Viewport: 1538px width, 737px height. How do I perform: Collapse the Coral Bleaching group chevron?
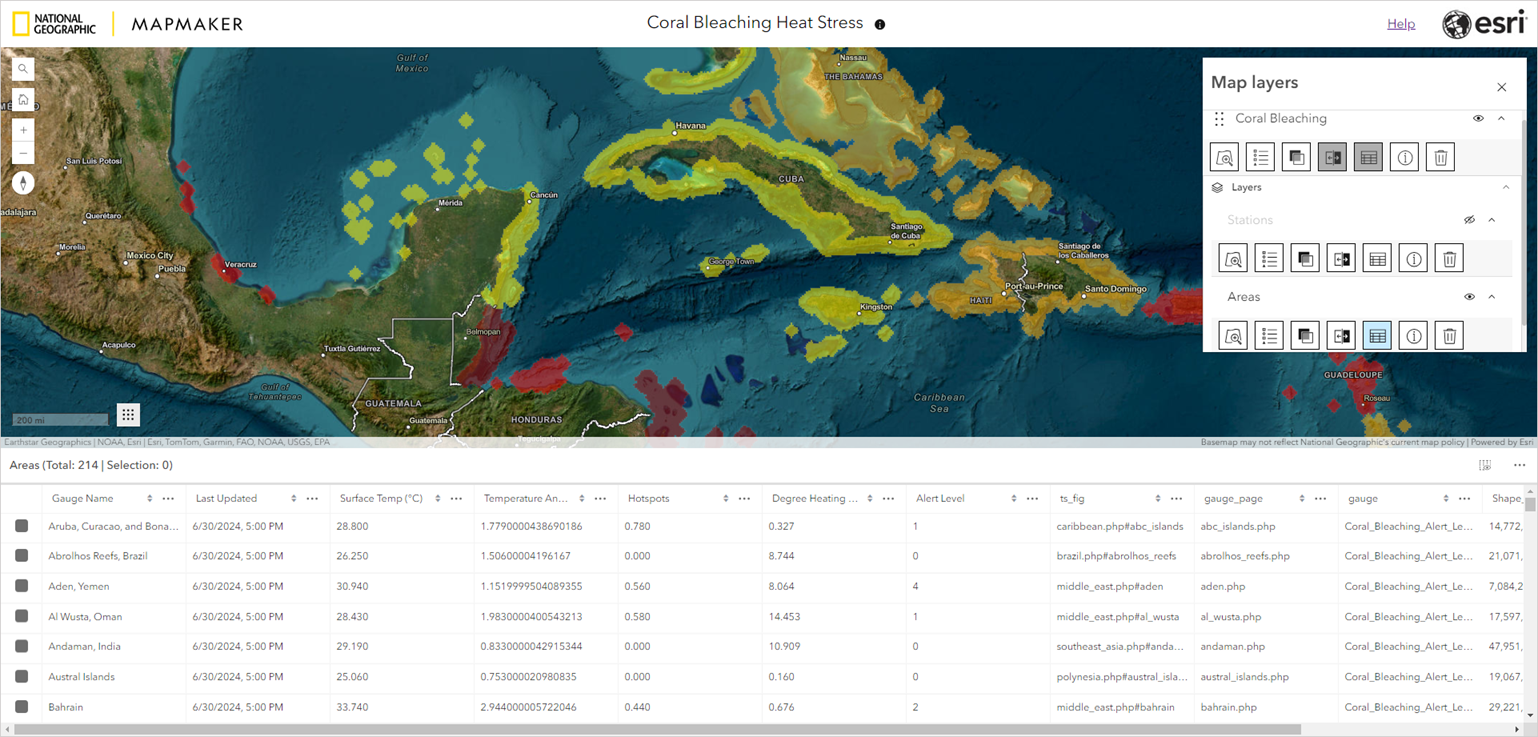click(1501, 118)
